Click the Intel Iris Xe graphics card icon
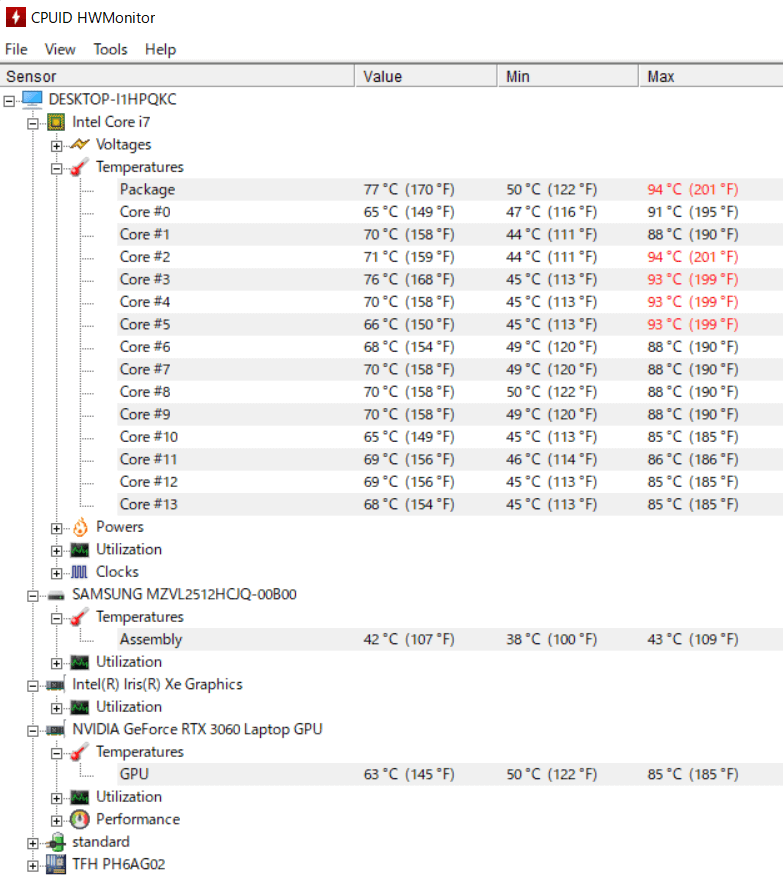This screenshot has width=783, height=885. click(x=55, y=685)
